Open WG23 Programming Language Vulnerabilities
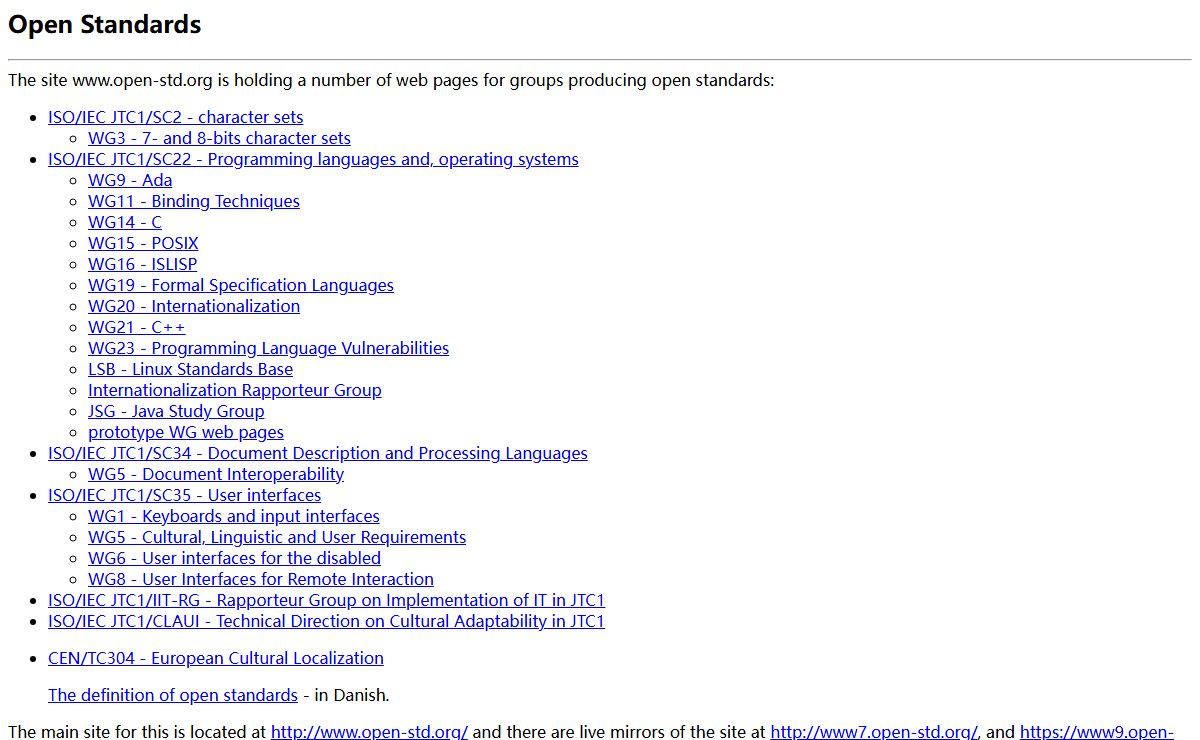The height and width of the screenshot is (740, 1200). [268, 348]
